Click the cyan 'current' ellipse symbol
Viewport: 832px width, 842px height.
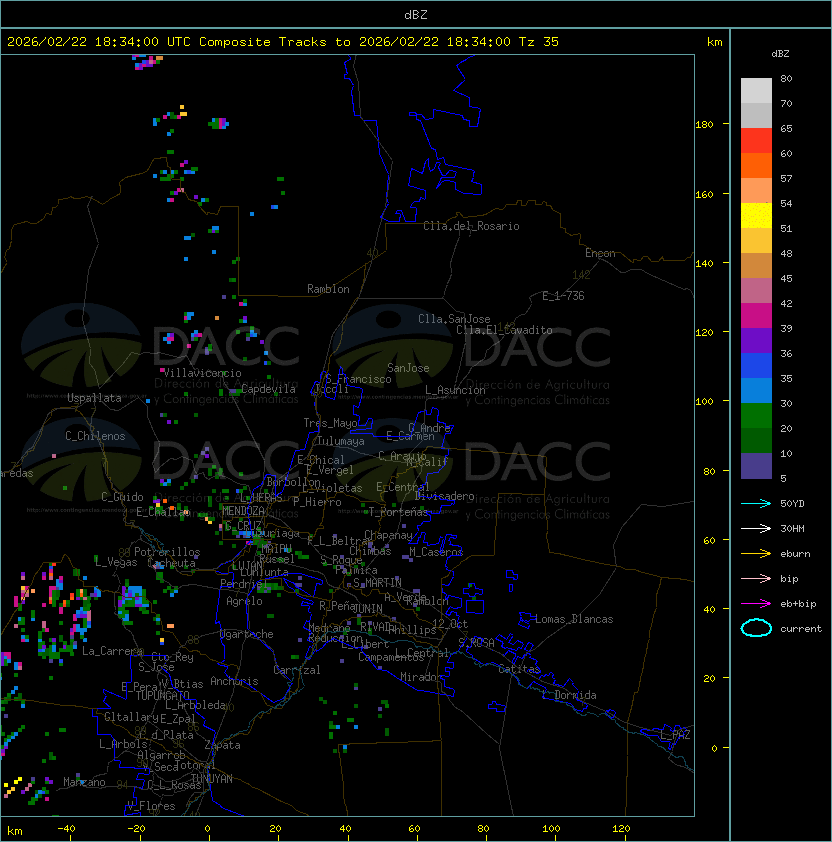point(756,628)
